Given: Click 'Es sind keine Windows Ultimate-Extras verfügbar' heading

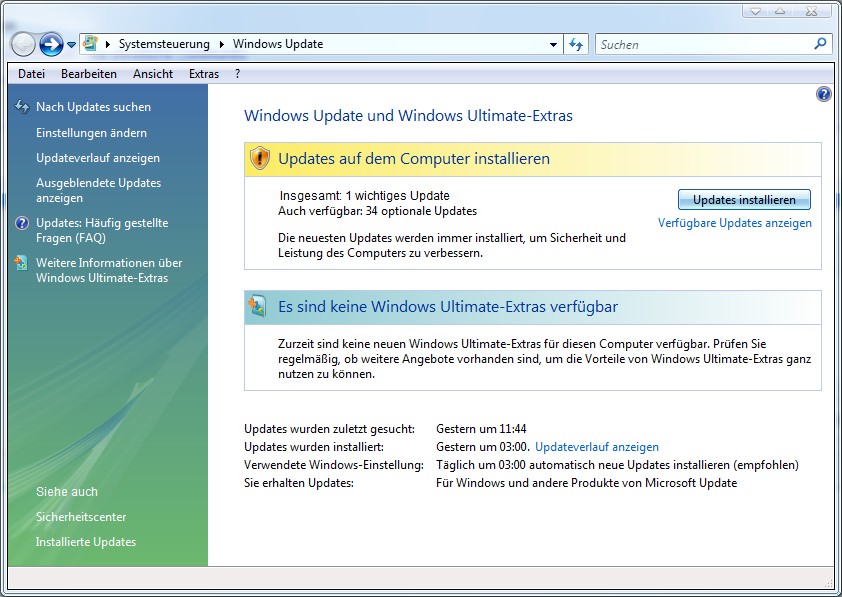Looking at the screenshot, I should (x=448, y=307).
